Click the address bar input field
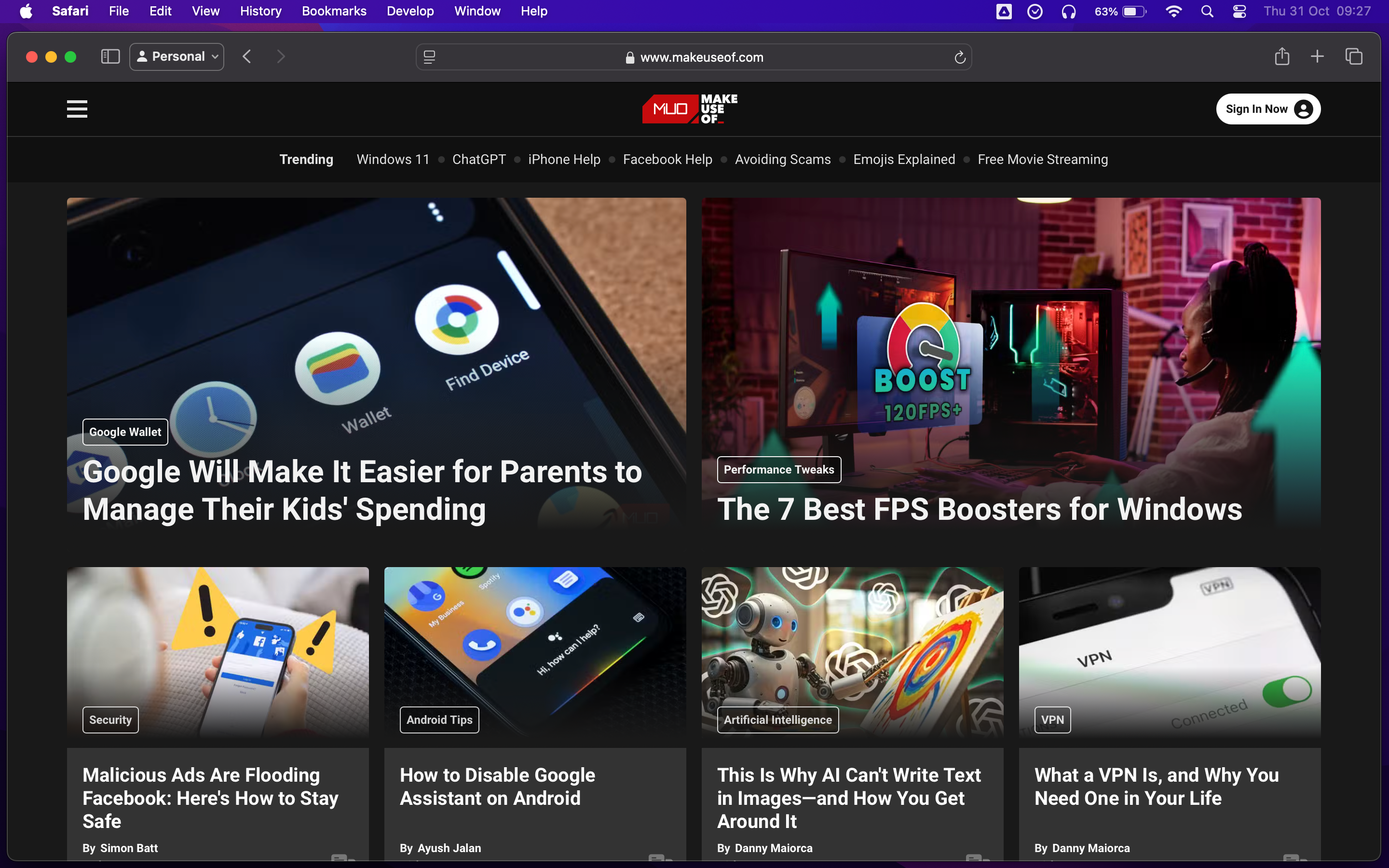The height and width of the screenshot is (868, 1389). (694, 56)
